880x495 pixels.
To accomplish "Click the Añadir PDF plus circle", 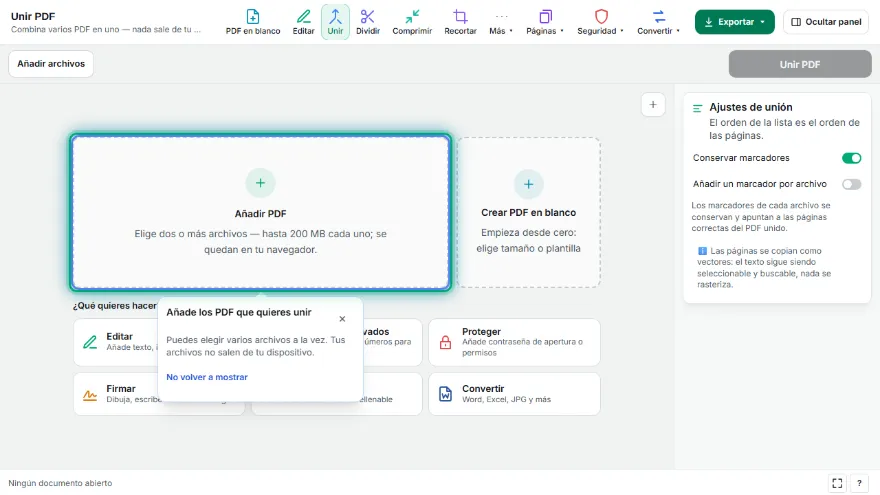I will [x=260, y=183].
